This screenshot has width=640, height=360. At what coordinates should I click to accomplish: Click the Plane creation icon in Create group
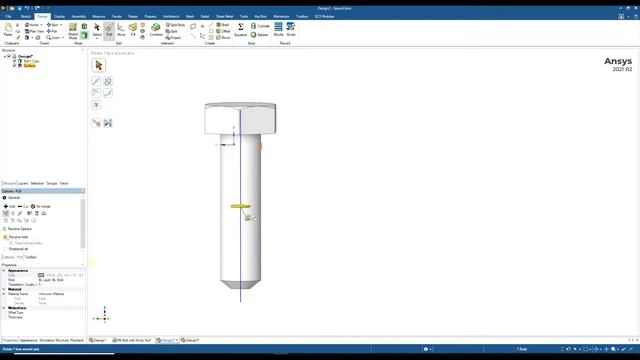193,26
